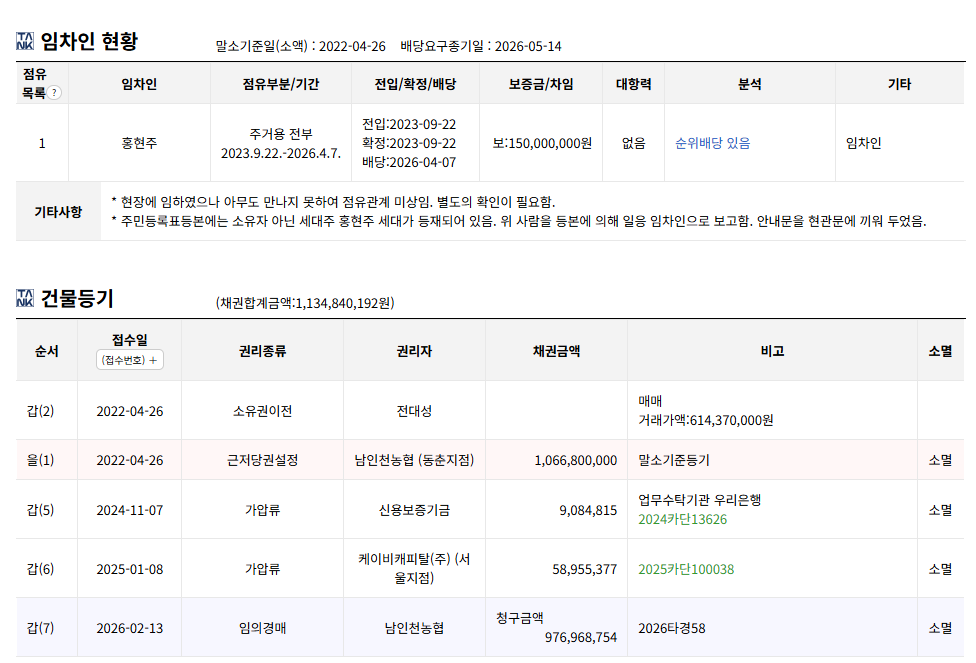The height and width of the screenshot is (663, 976).
Task: Click the TANK logo beside 건물등기
Action: (x=25, y=298)
